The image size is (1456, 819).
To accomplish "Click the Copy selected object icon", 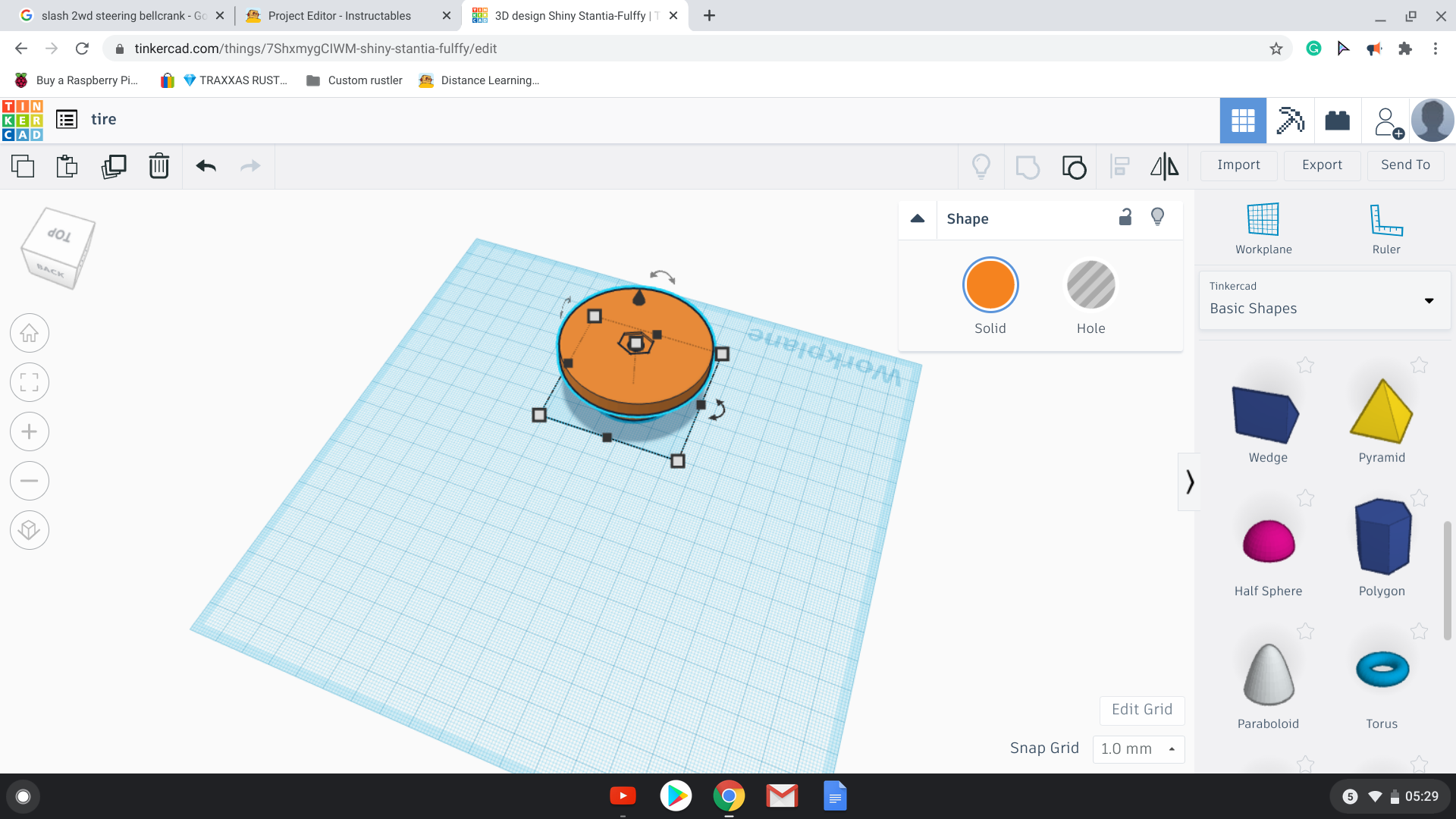I will (22, 165).
